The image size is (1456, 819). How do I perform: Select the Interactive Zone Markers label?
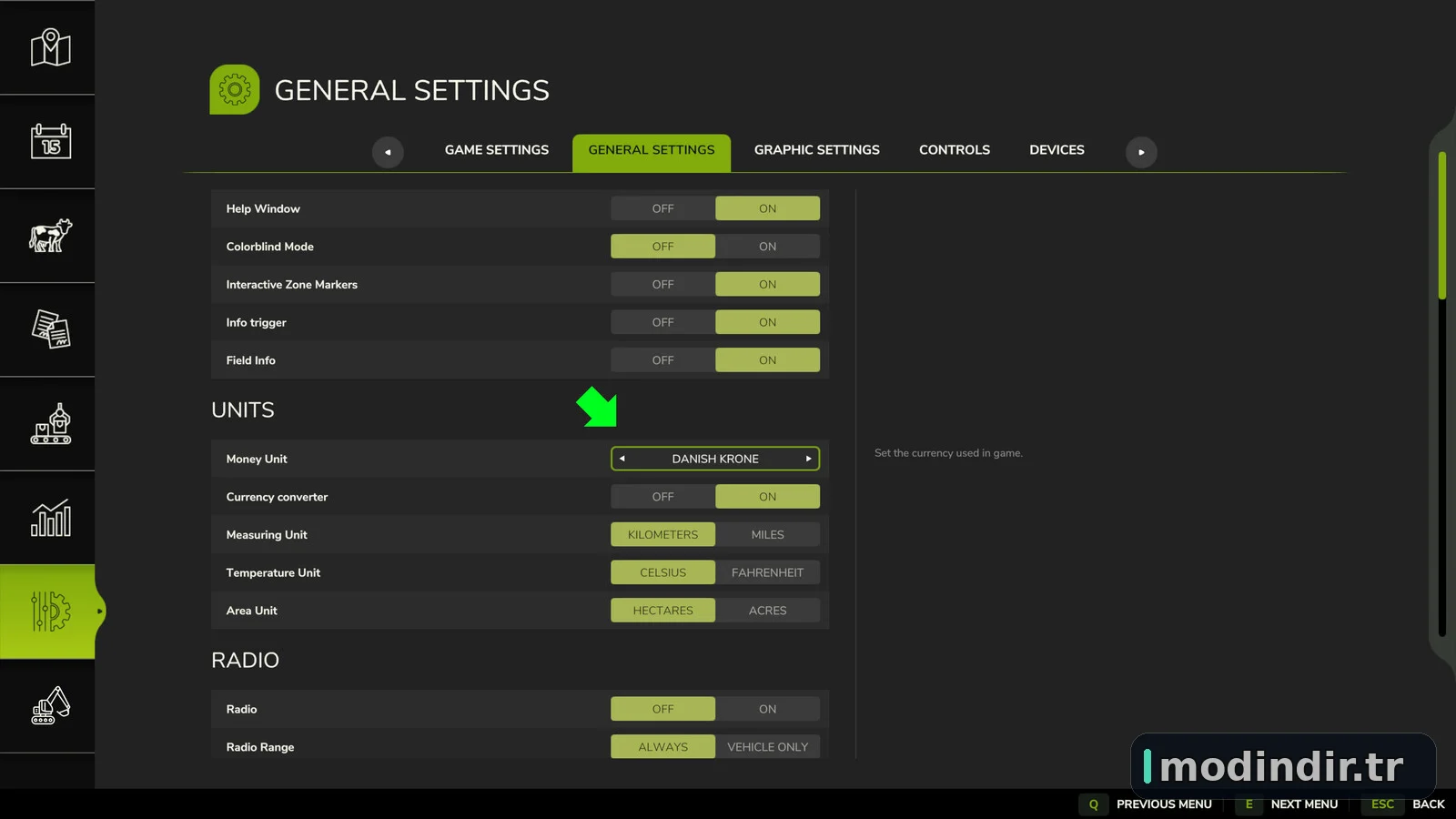(x=291, y=285)
